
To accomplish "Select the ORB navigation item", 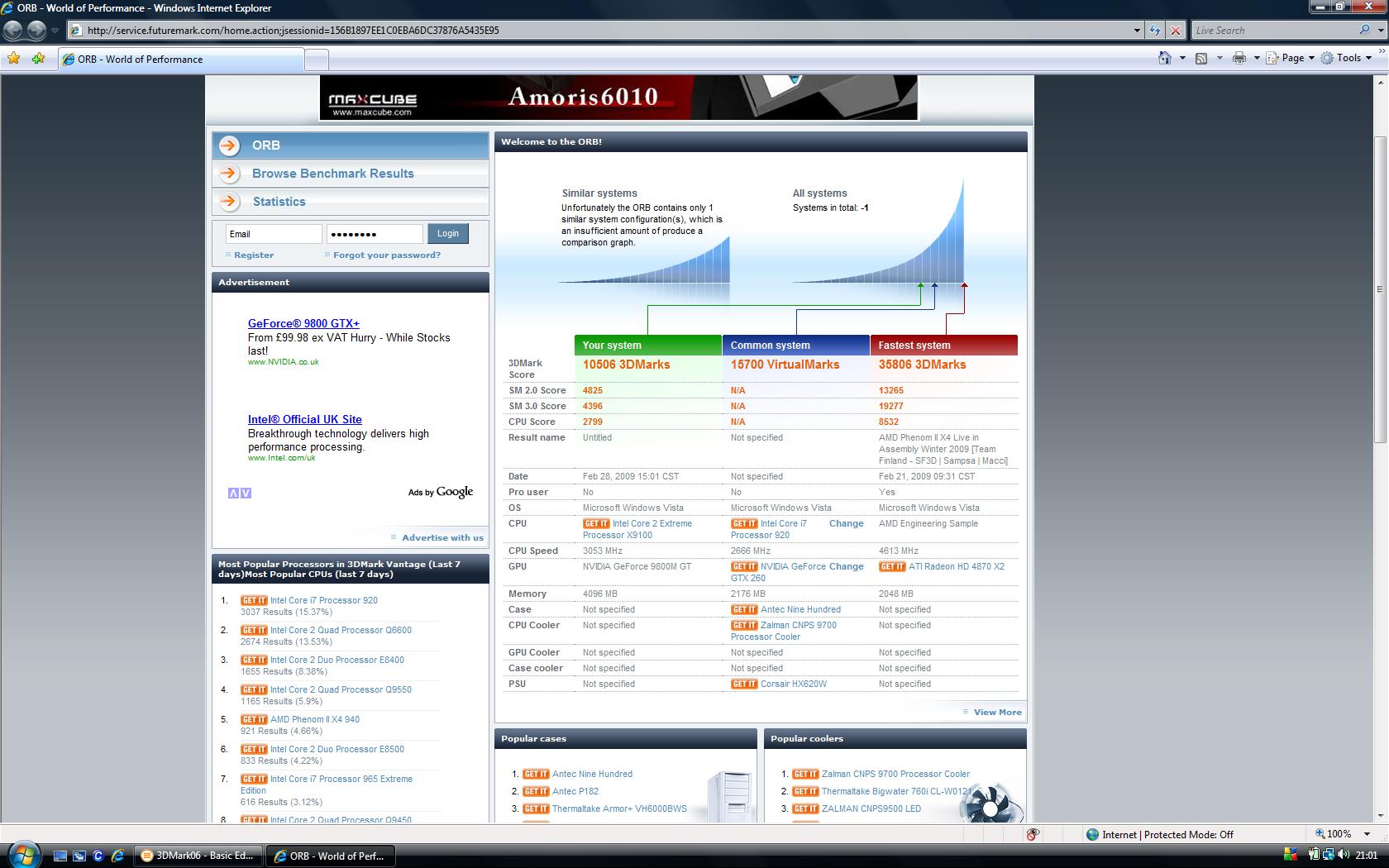I will coord(351,145).
